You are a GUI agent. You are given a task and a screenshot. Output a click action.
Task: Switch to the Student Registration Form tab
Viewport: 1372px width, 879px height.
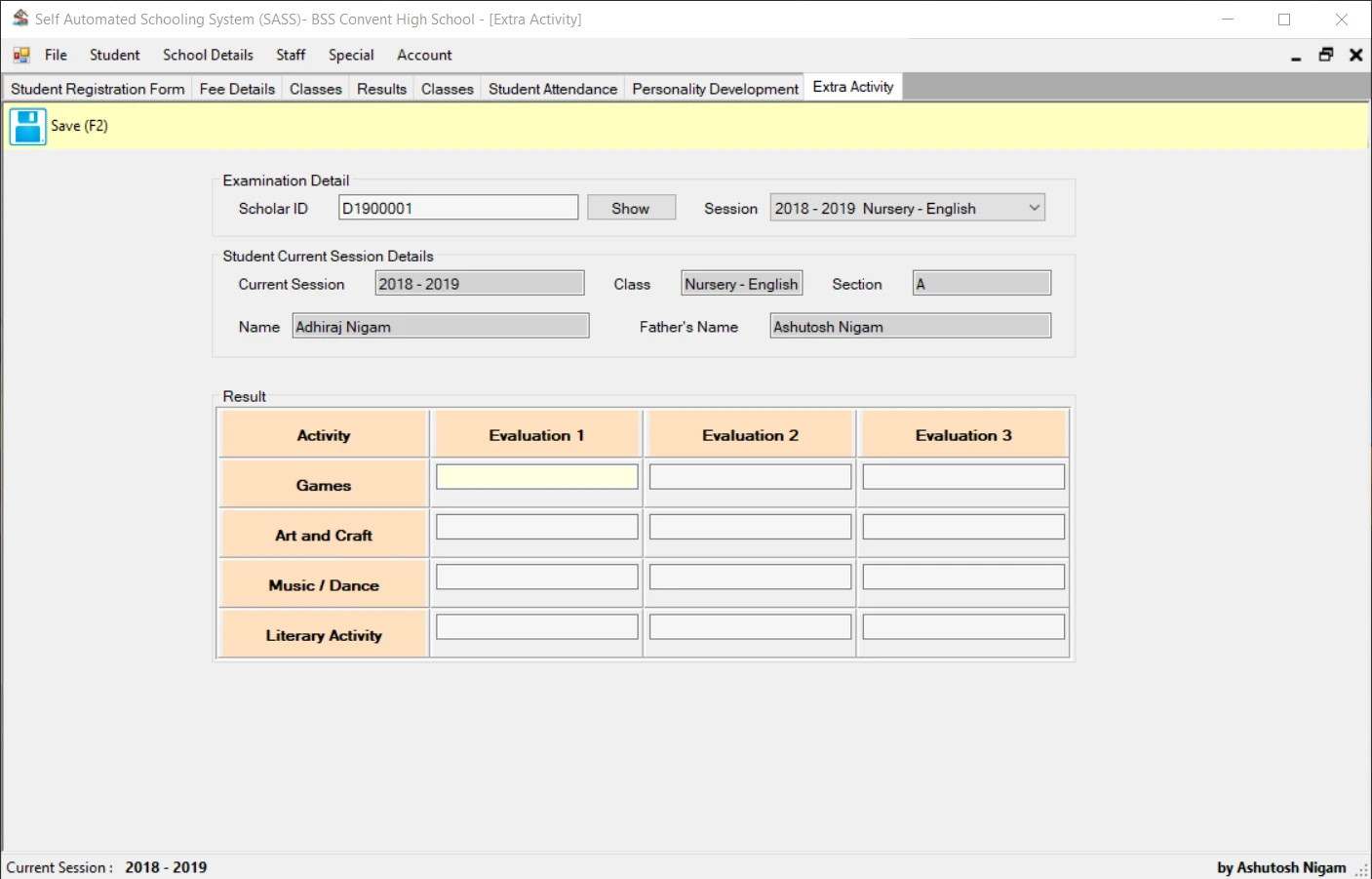click(x=97, y=88)
